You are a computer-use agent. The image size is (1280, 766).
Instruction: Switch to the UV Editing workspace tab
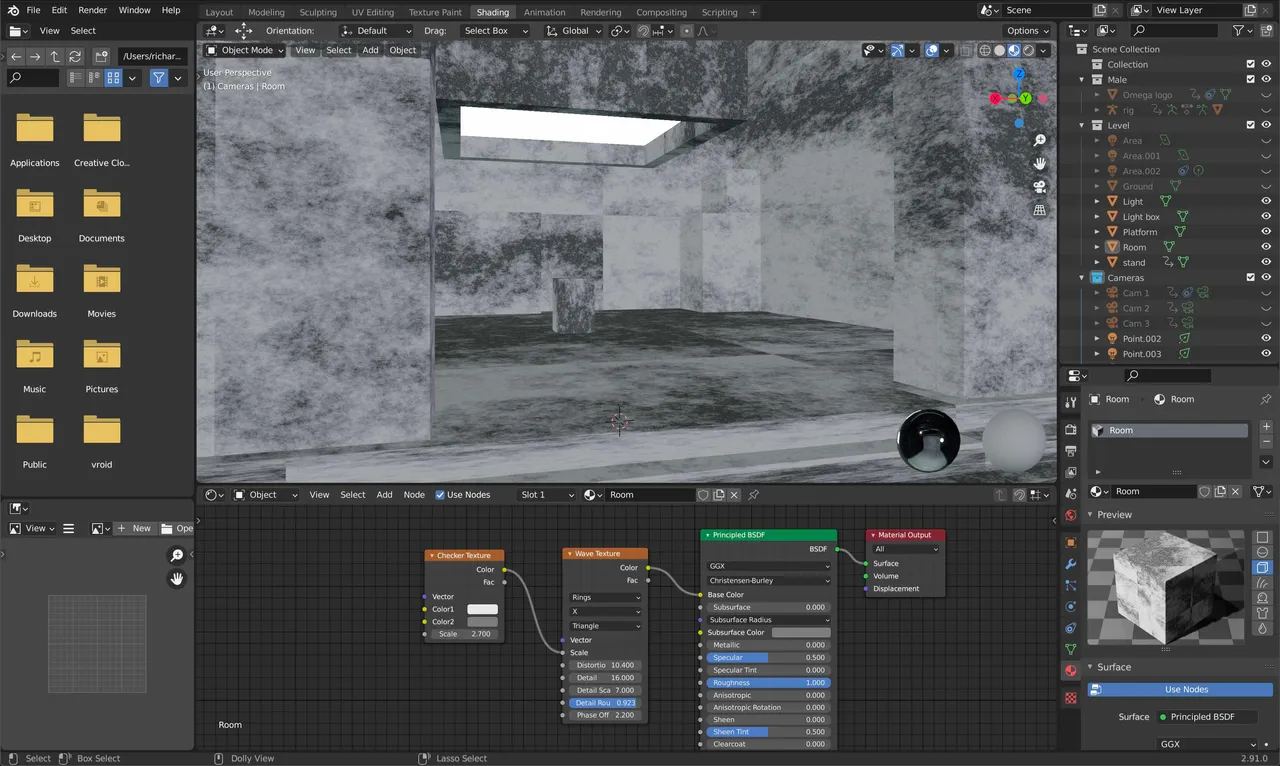(x=372, y=12)
